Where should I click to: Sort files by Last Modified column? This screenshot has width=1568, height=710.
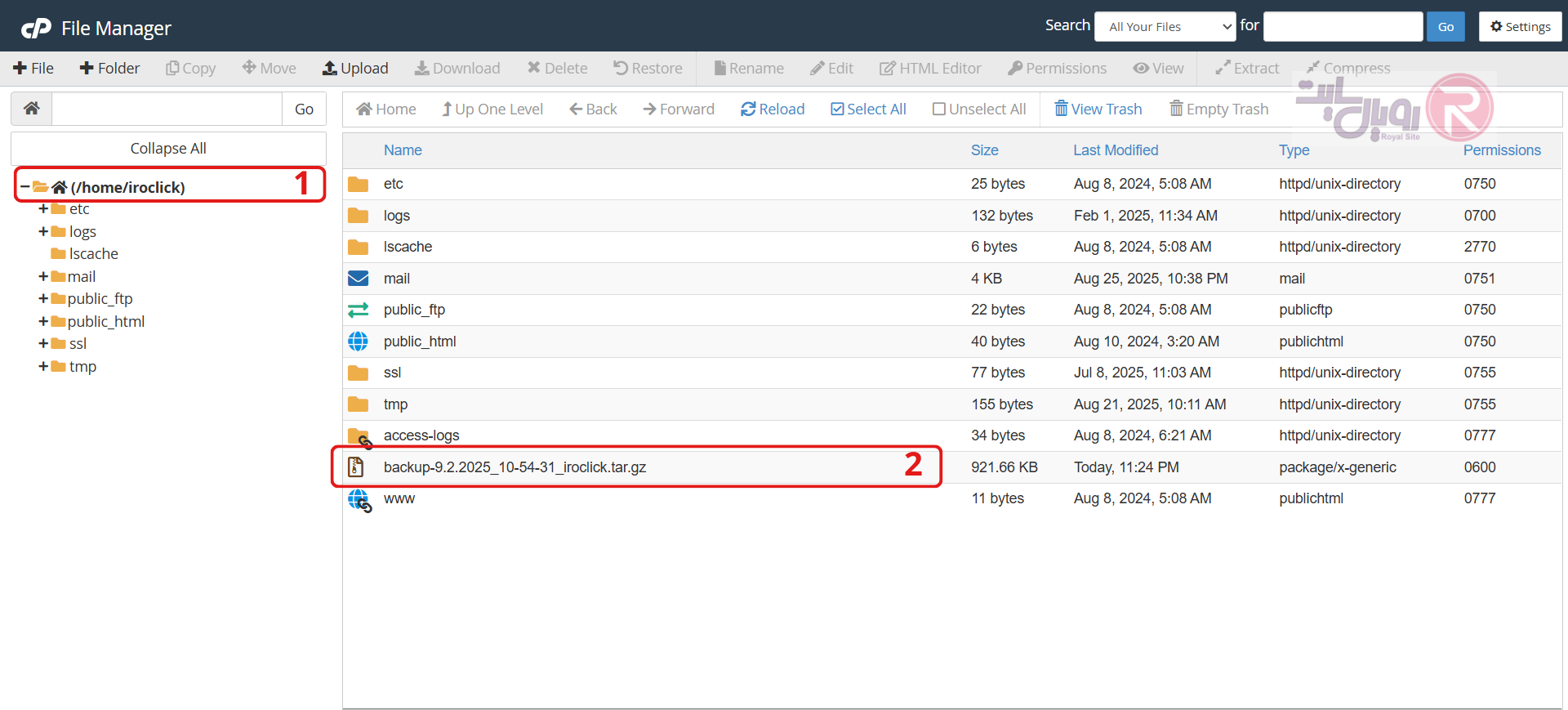pos(1115,150)
